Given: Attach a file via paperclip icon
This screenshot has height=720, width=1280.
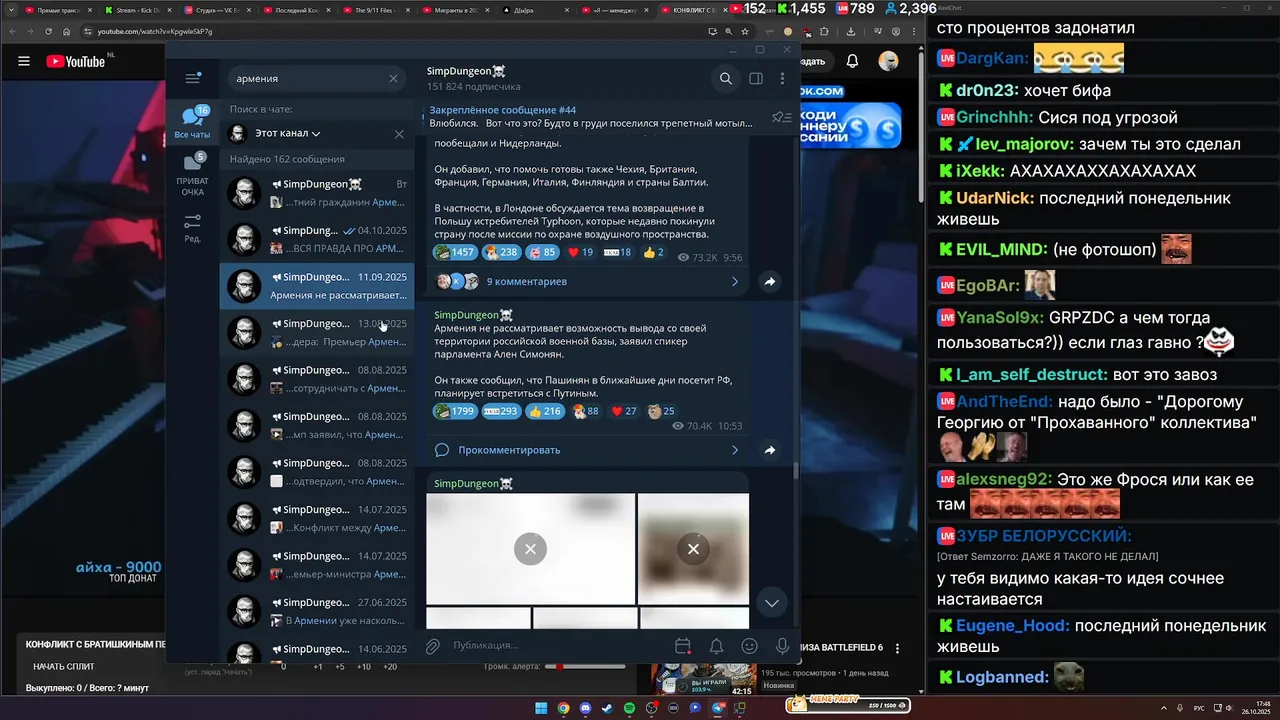Looking at the screenshot, I should (x=432, y=646).
